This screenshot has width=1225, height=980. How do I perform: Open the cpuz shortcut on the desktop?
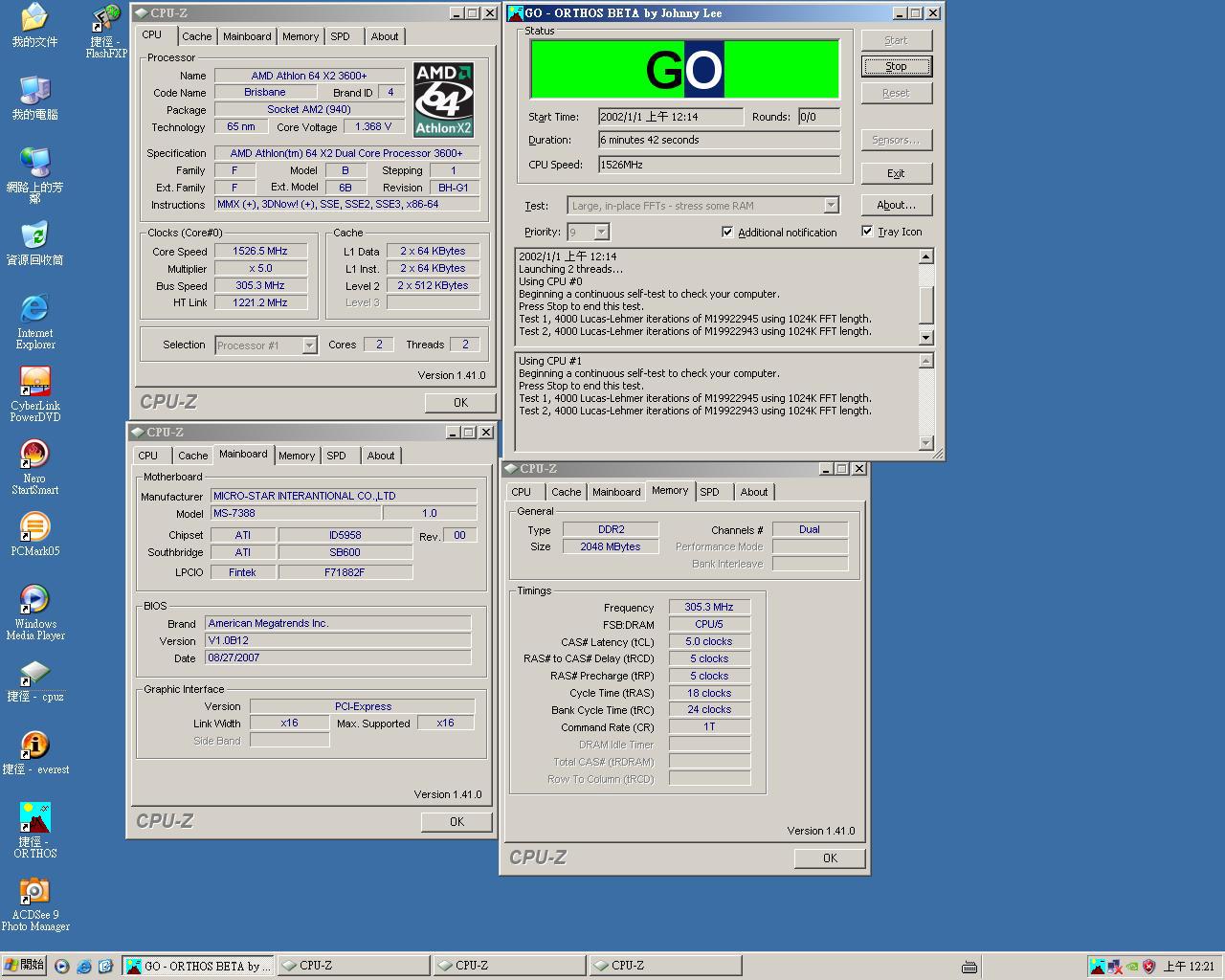click(x=34, y=679)
